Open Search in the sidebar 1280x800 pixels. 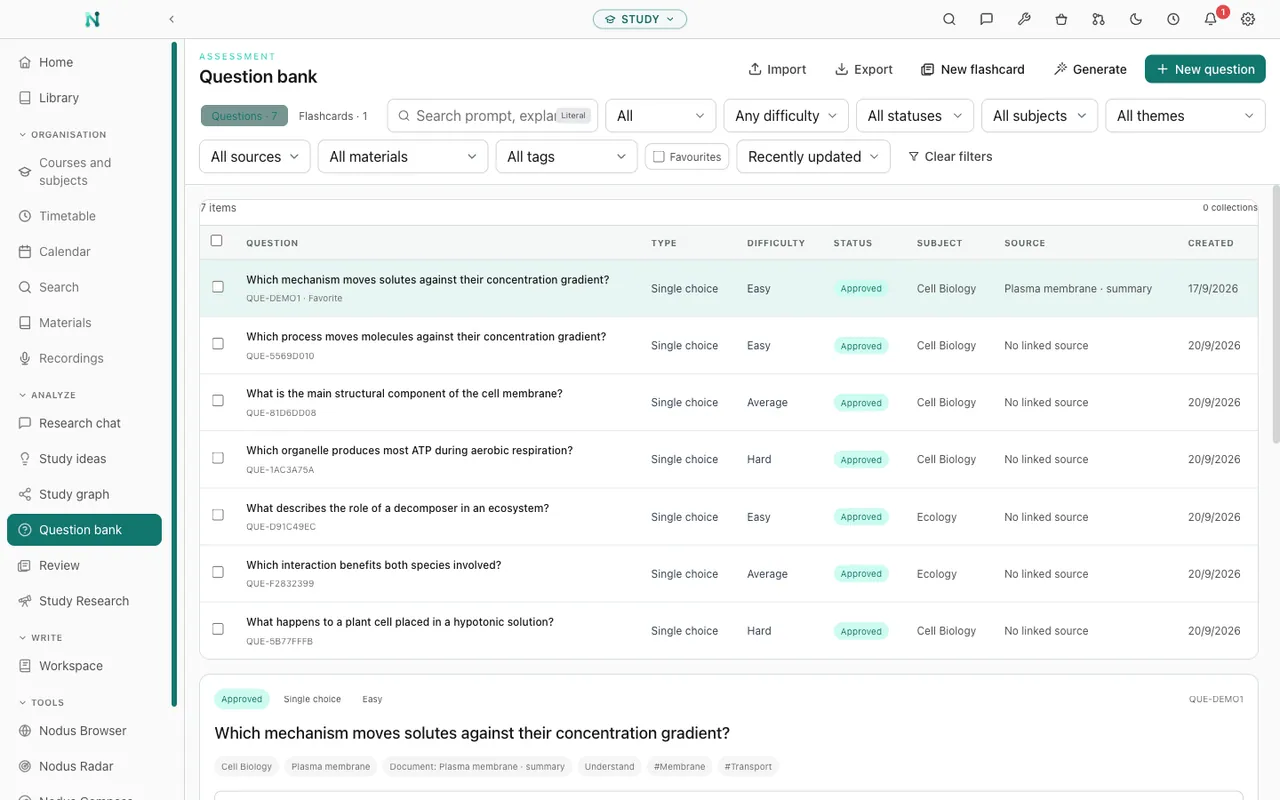(x=84, y=287)
